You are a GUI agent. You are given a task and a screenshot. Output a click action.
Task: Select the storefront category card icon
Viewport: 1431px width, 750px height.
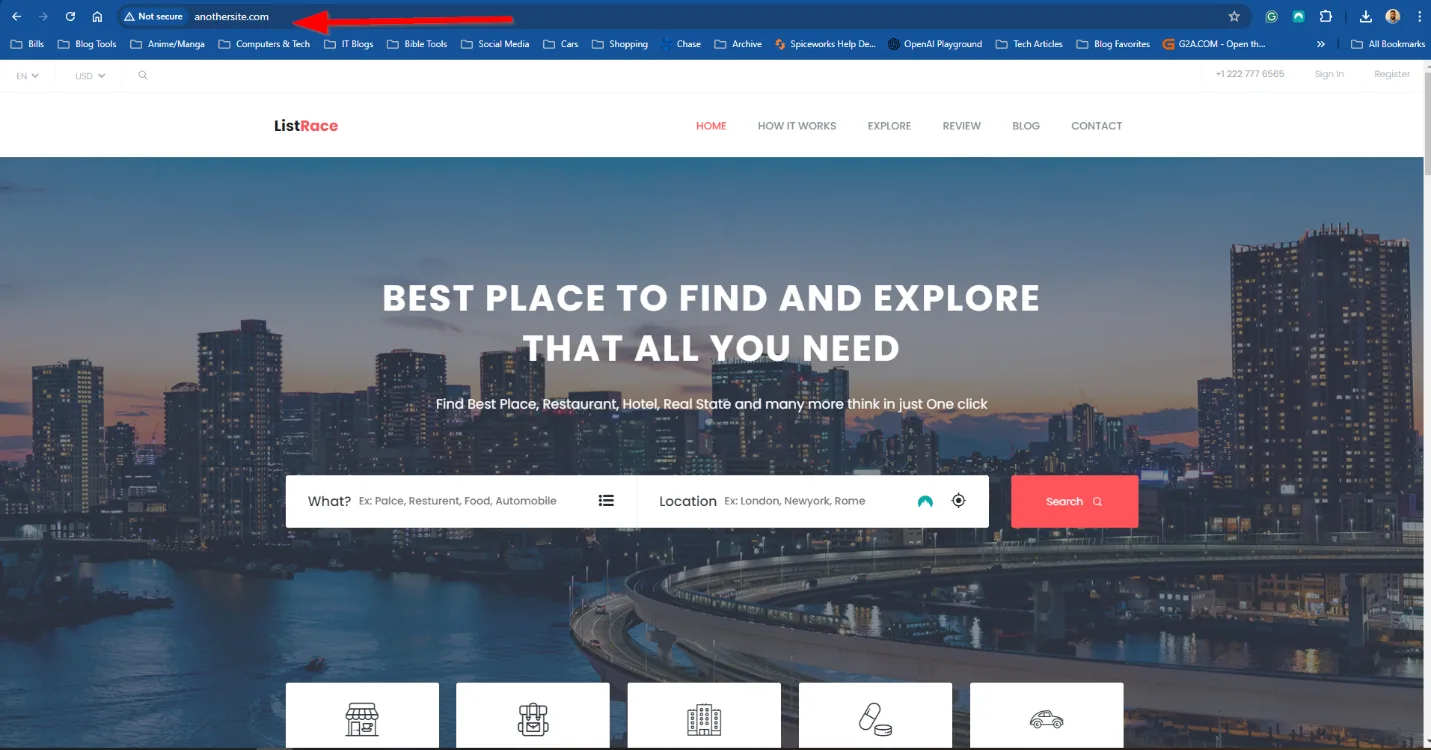coord(362,719)
